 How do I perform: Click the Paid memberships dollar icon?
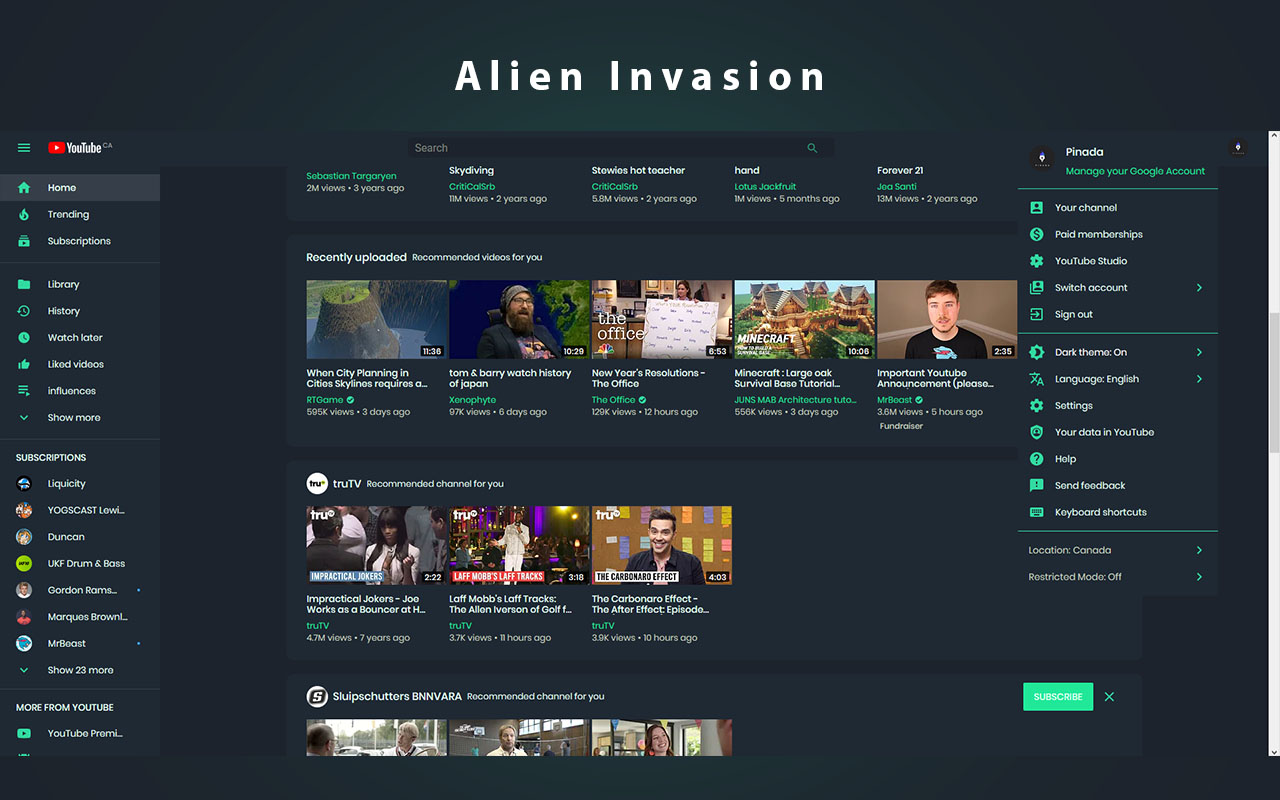point(1036,234)
